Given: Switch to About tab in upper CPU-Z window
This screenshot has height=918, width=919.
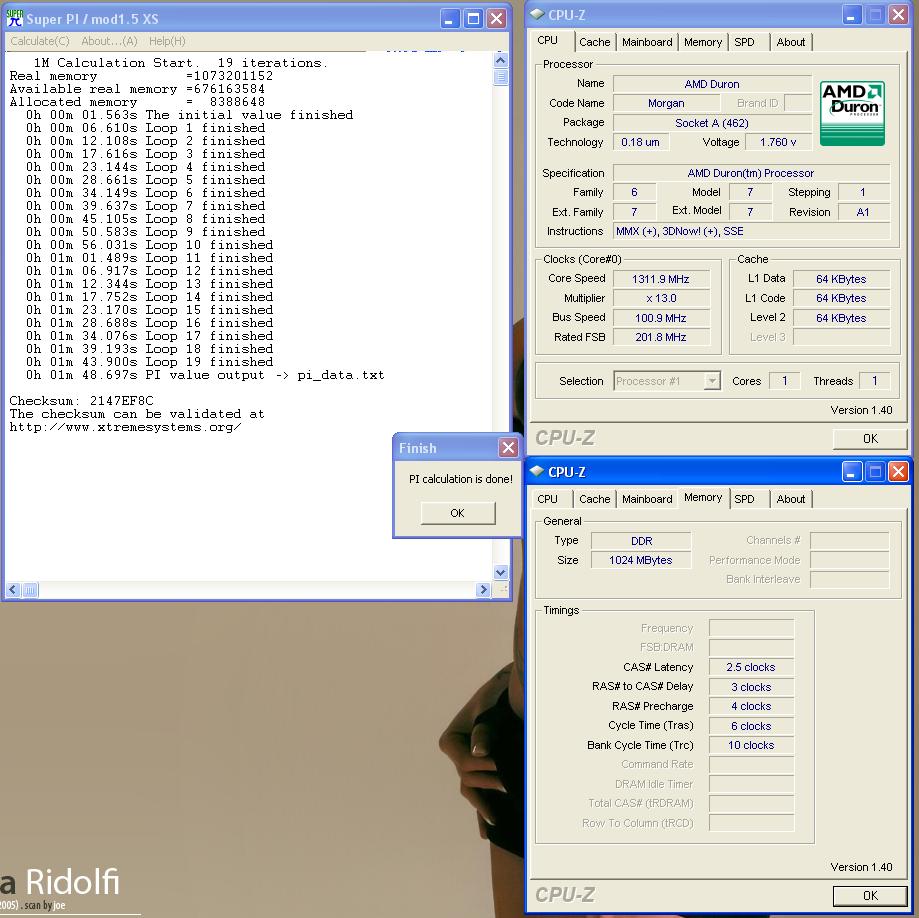Looking at the screenshot, I should (x=791, y=42).
